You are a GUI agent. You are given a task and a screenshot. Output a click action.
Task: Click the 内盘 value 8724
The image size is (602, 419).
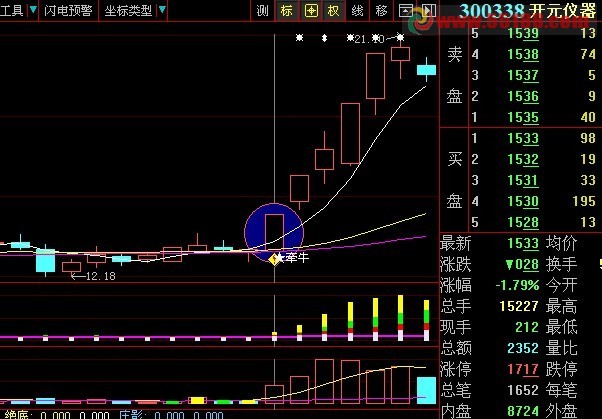tap(523, 411)
